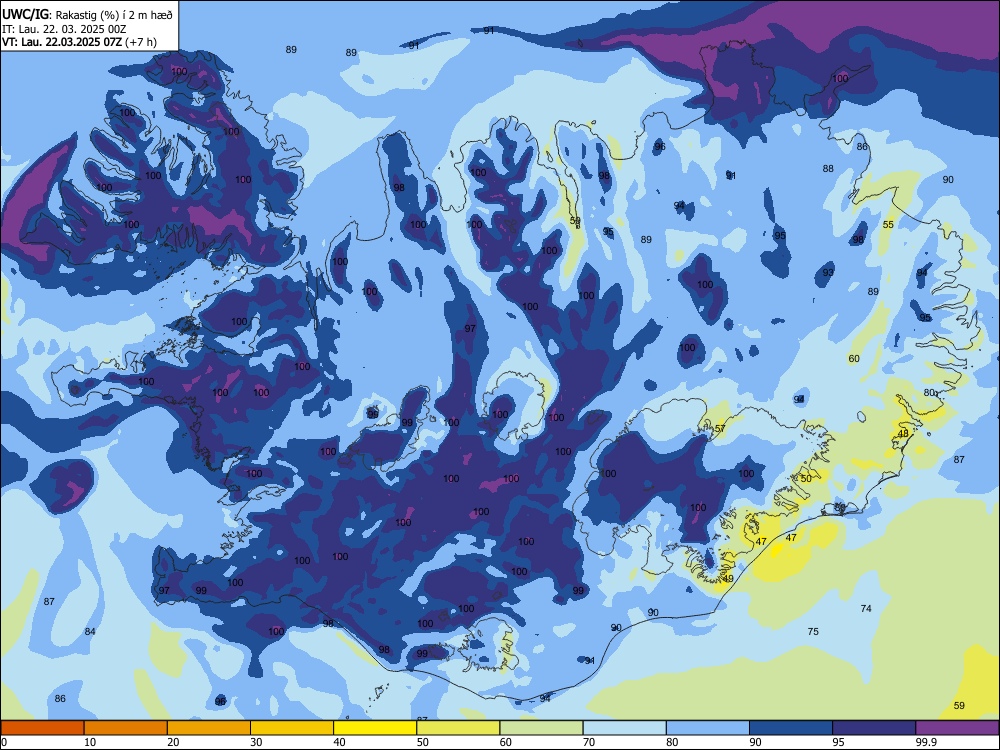
Task: Pick the amber 20–30 legend swatch
Action: coord(209,728)
